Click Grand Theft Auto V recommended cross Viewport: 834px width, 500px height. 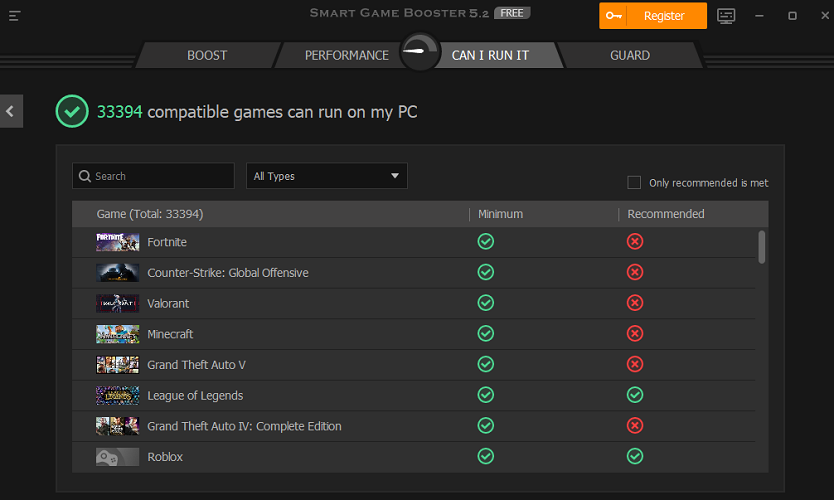[x=635, y=364]
